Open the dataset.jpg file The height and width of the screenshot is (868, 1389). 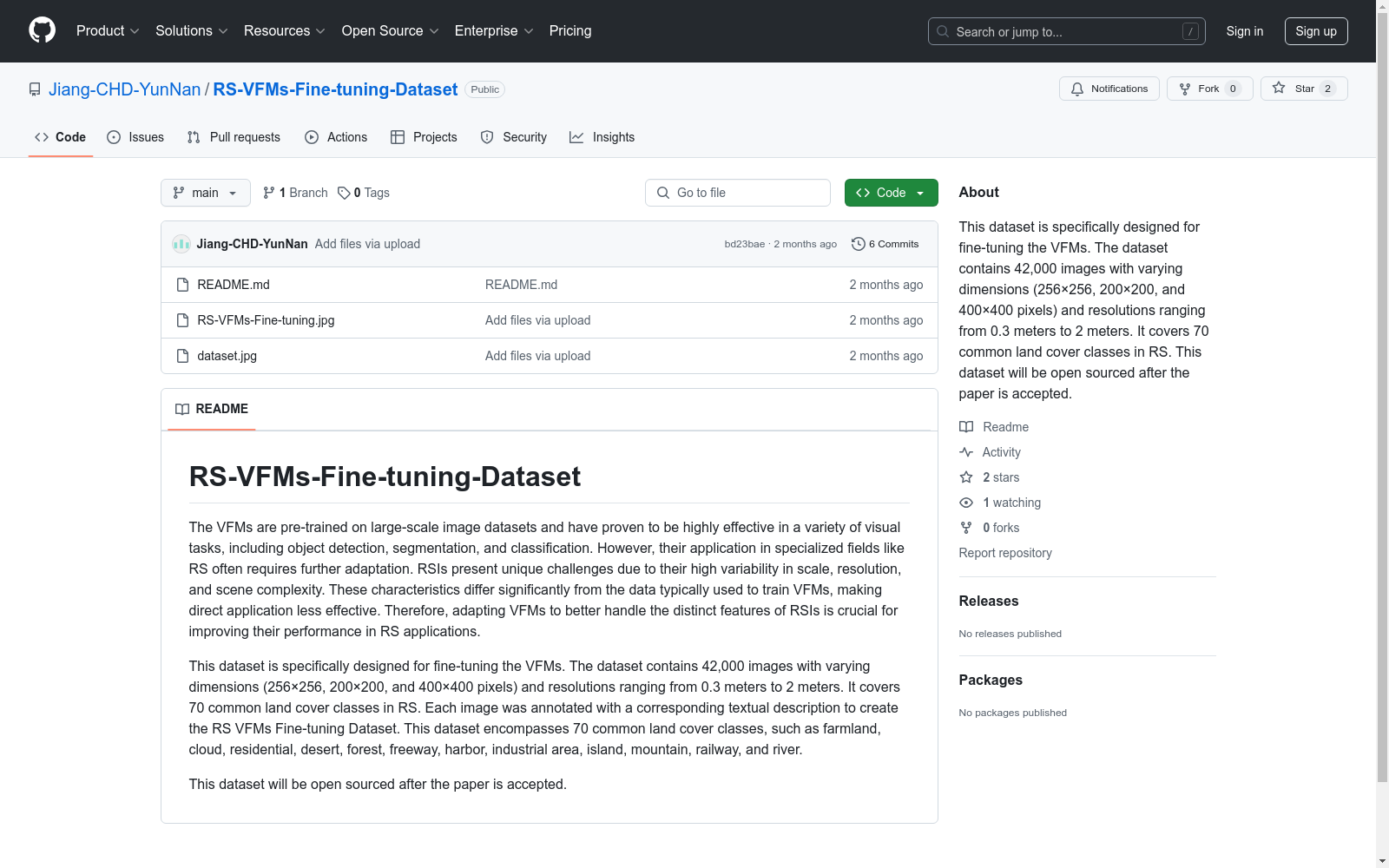click(227, 356)
